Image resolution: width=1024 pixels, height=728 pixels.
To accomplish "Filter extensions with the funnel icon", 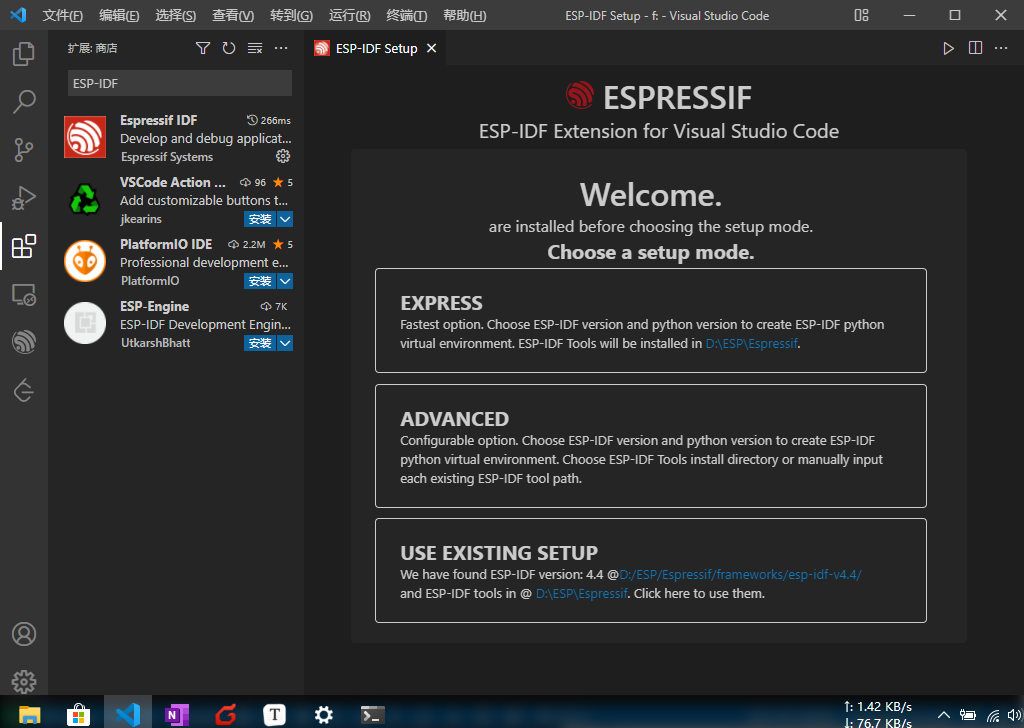I will pos(203,48).
